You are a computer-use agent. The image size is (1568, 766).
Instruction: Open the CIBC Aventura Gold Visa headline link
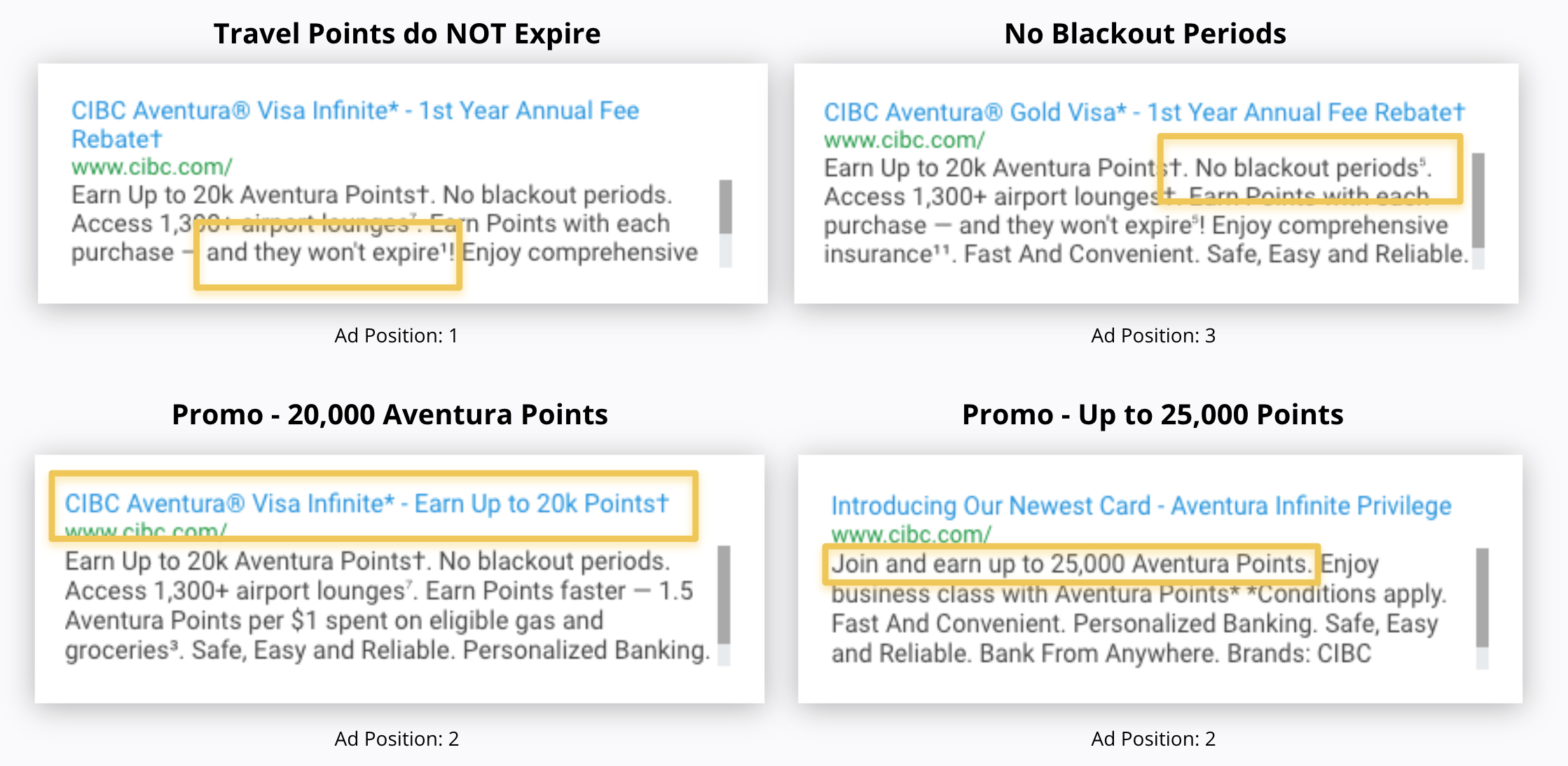click(1143, 112)
